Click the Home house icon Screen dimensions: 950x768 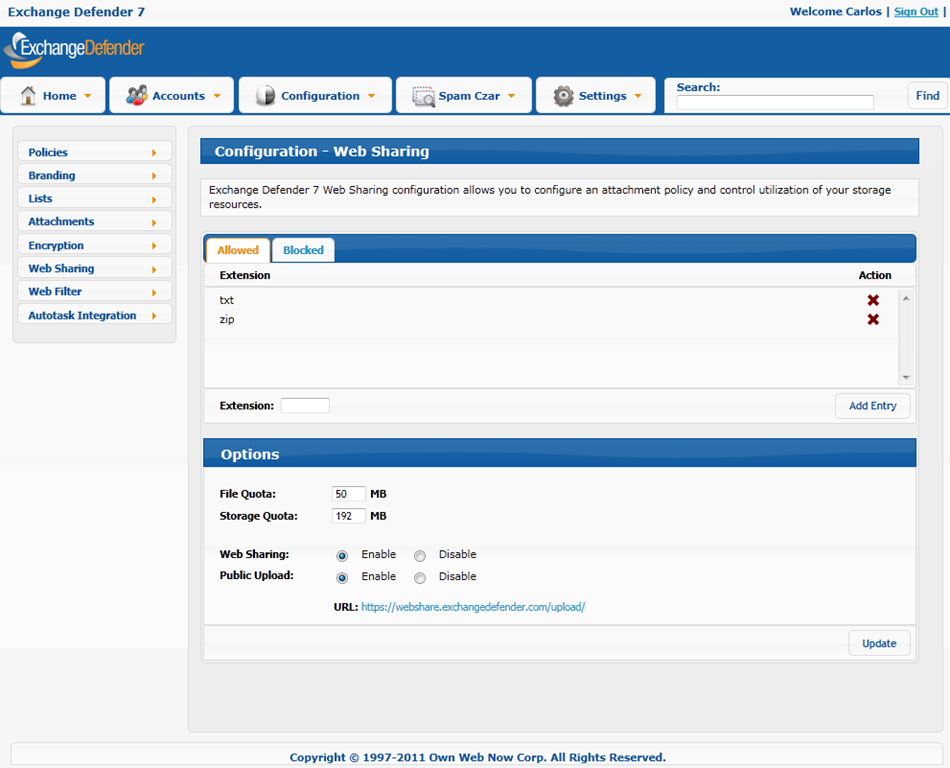tap(28, 96)
